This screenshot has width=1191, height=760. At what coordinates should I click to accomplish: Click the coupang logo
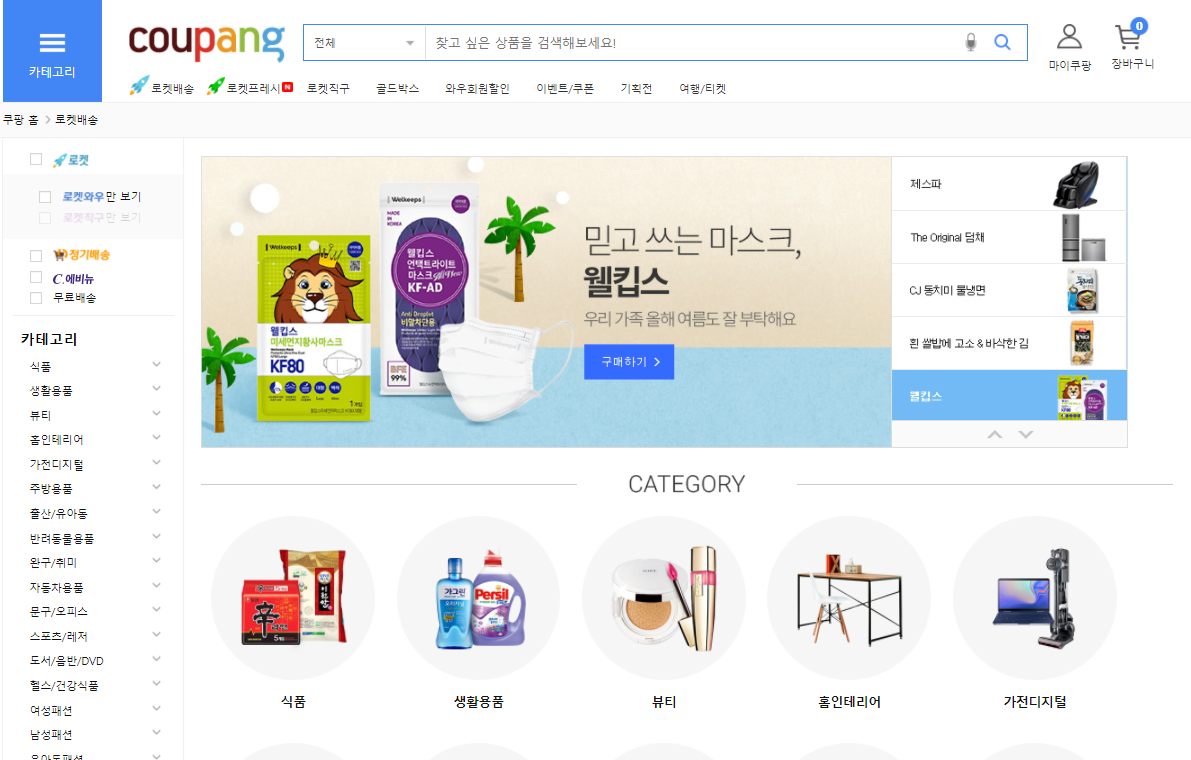pyautogui.click(x=207, y=41)
